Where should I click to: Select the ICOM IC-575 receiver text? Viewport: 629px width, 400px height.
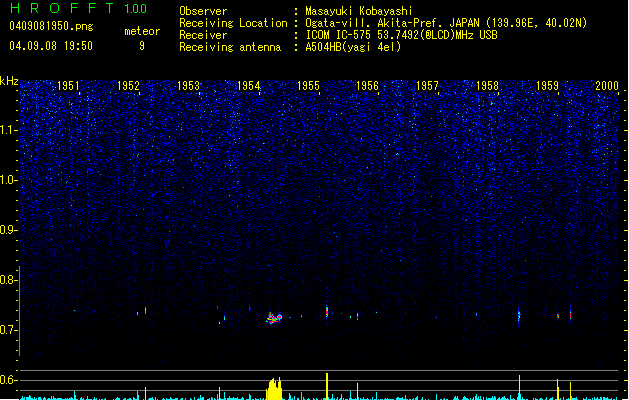(401, 35)
